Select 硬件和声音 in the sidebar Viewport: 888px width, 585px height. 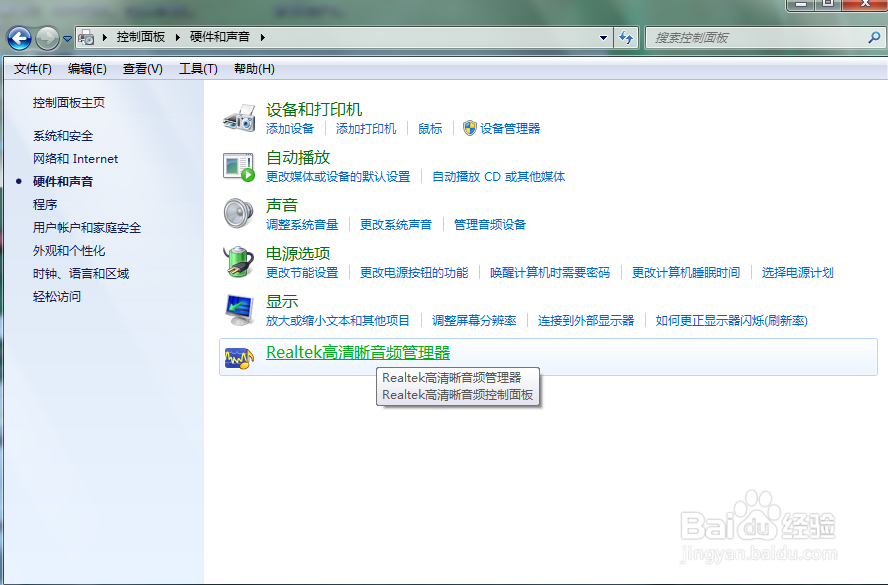click(x=63, y=182)
